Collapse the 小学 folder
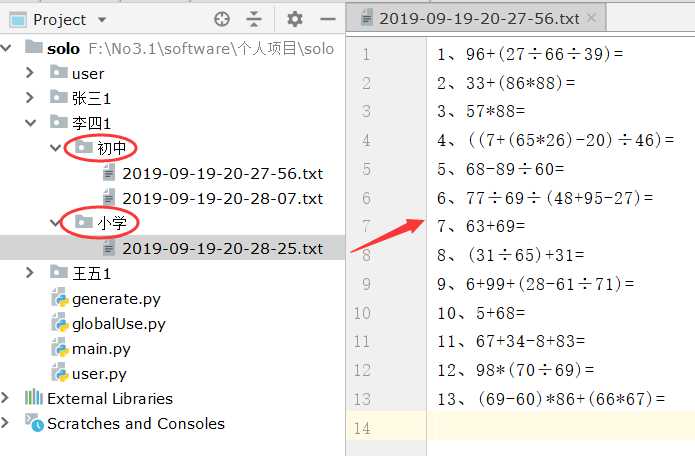Image resolution: width=695 pixels, height=456 pixels. click(55, 222)
